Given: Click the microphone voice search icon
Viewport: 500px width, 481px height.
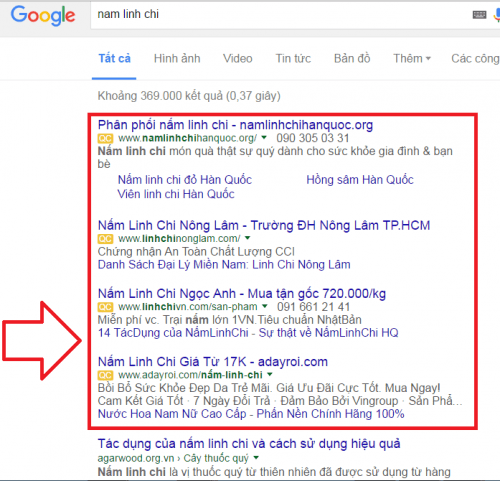Looking at the screenshot, I should [x=496, y=15].
